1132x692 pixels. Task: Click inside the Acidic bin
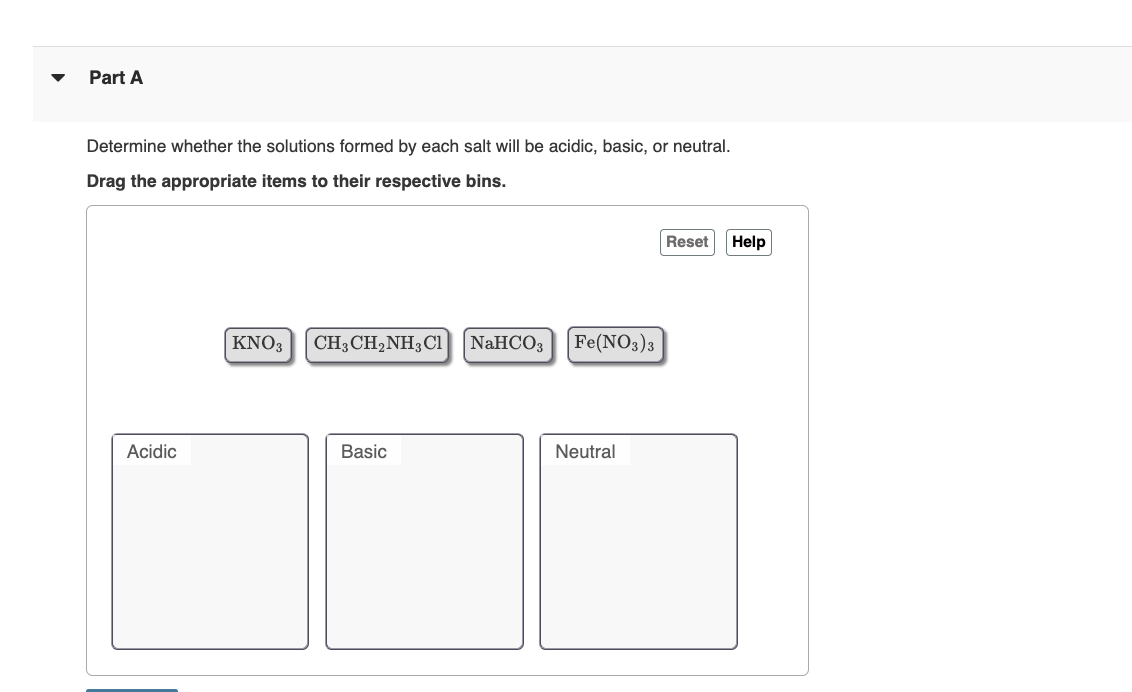point(209,550)
